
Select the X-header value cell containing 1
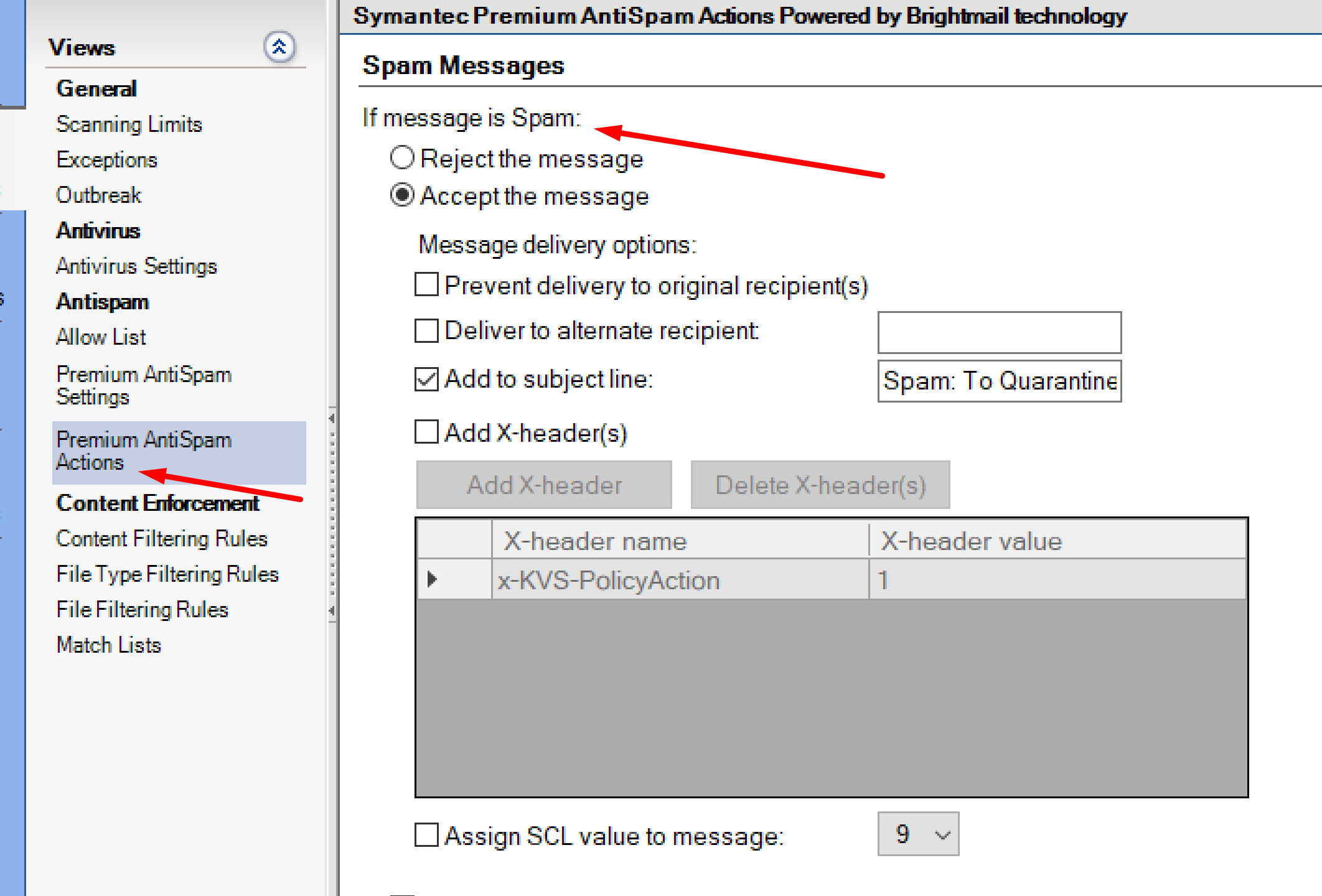1056,580
